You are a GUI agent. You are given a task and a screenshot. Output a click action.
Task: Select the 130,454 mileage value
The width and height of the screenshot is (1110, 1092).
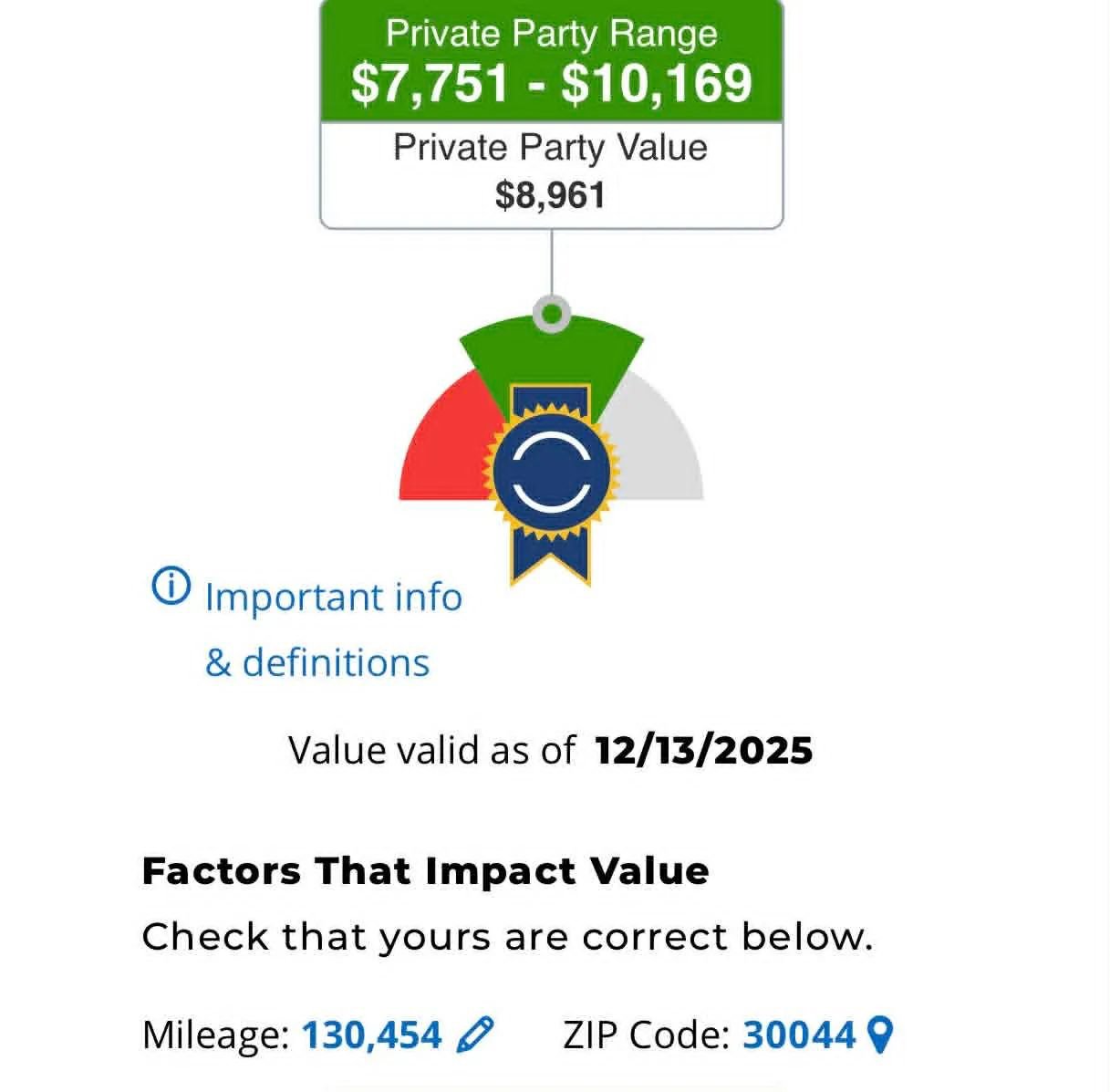point(371,1035)
